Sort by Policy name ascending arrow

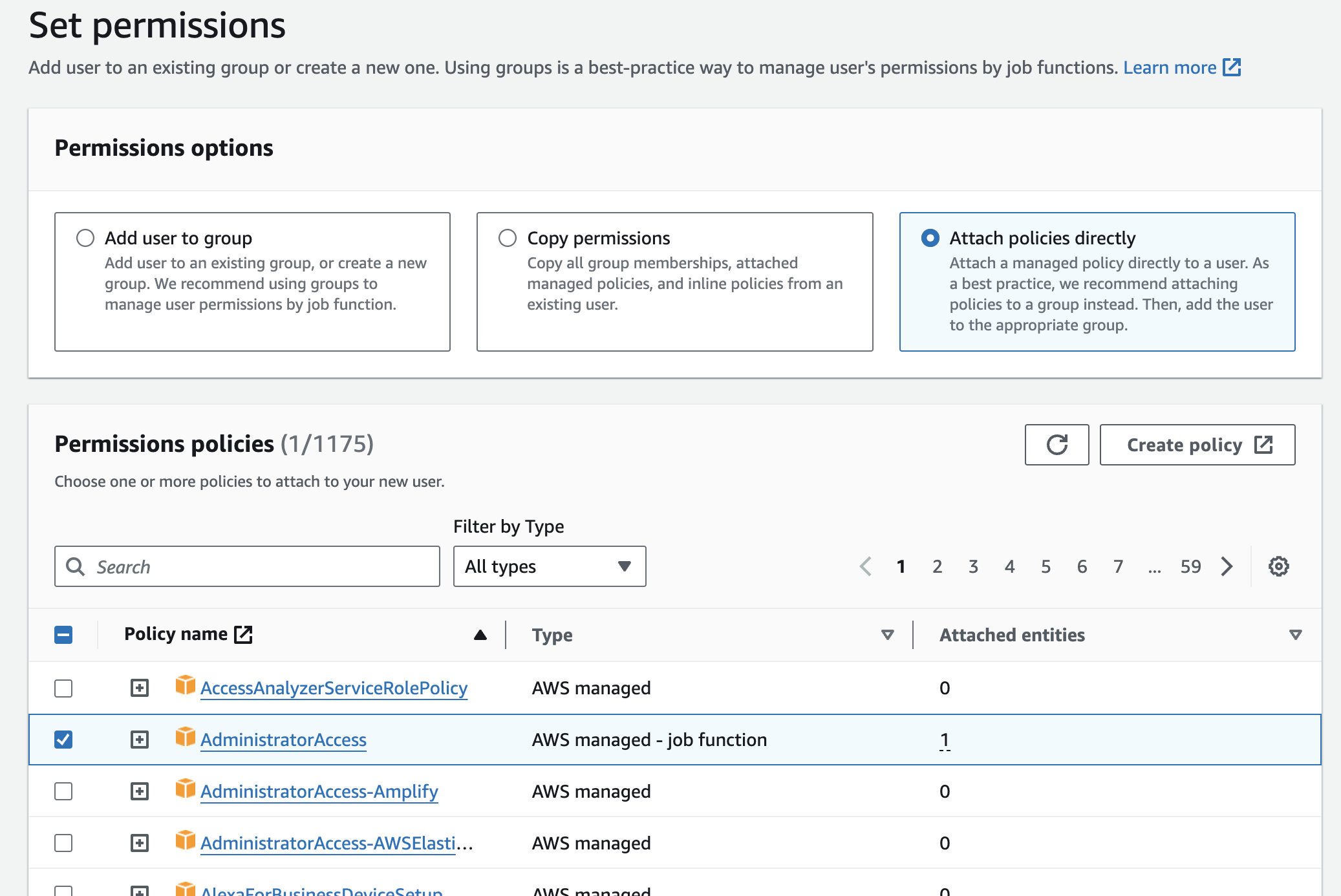(480, 635)
